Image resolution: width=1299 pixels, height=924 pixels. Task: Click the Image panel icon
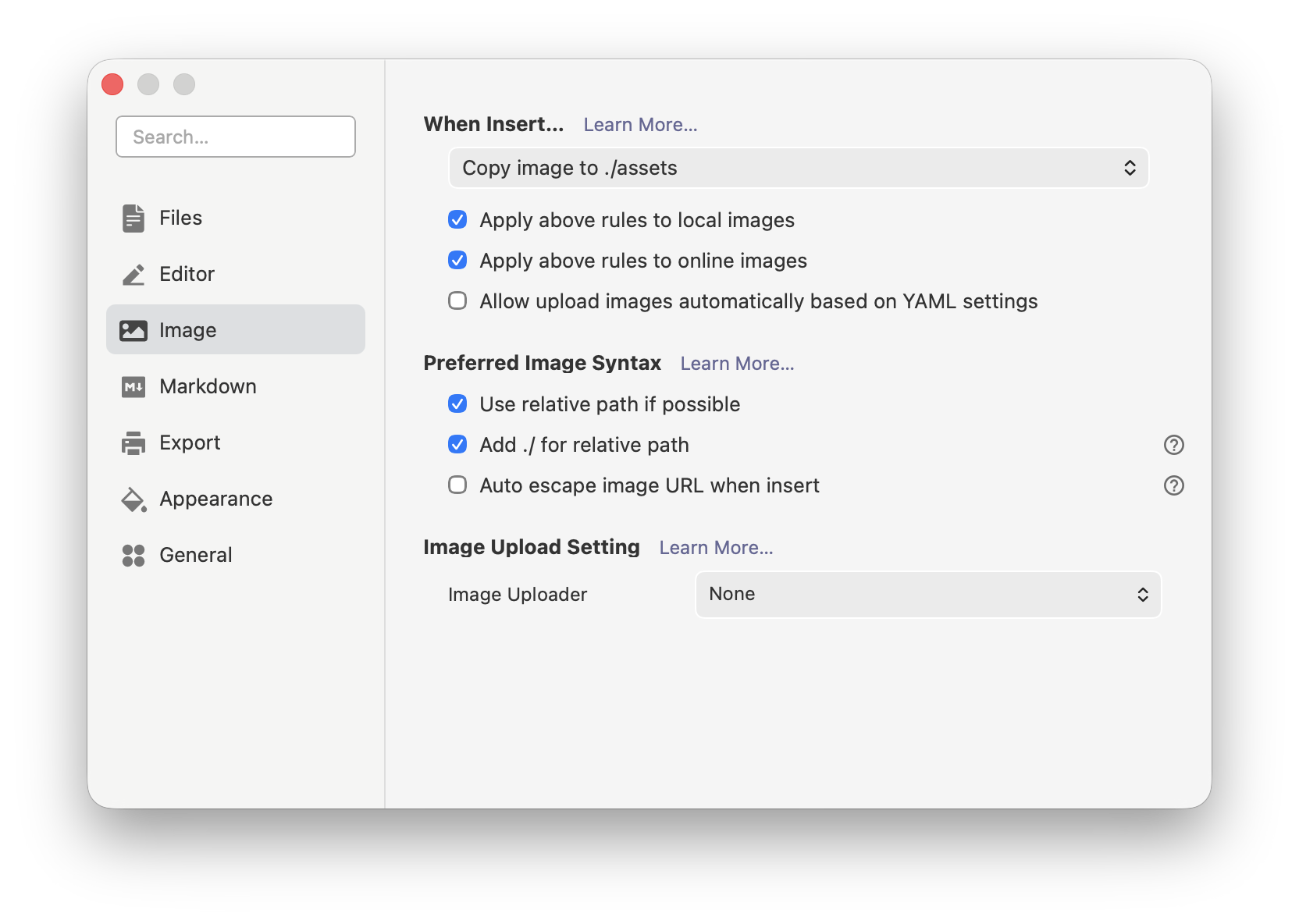pyautogui.click(x=133, y=329)
